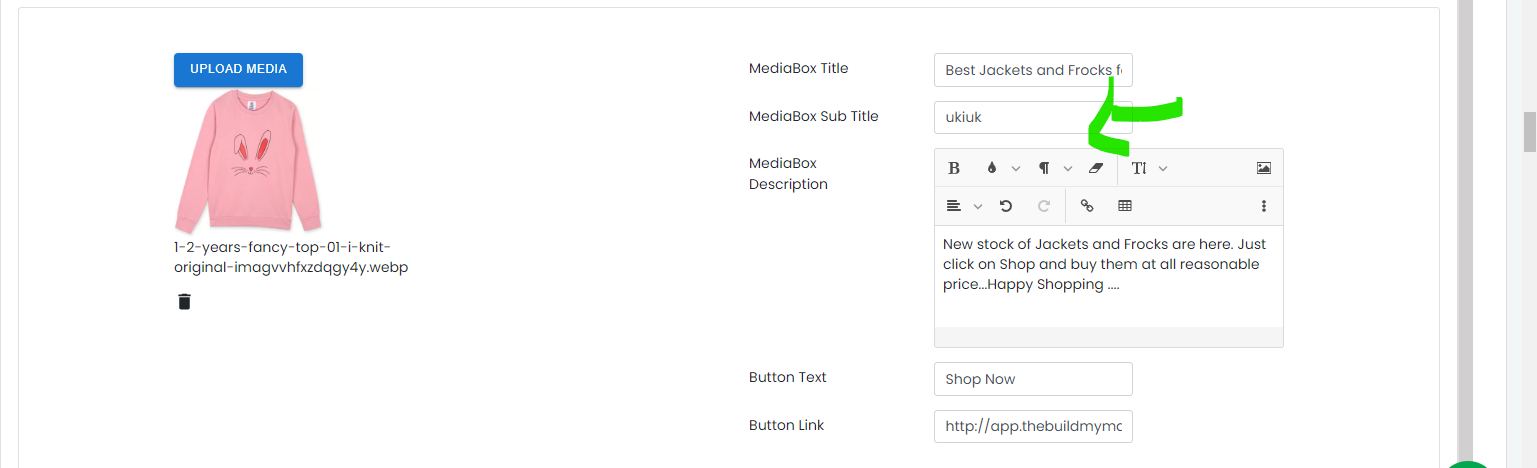Click the font size TI icon

pos(1139,168)
